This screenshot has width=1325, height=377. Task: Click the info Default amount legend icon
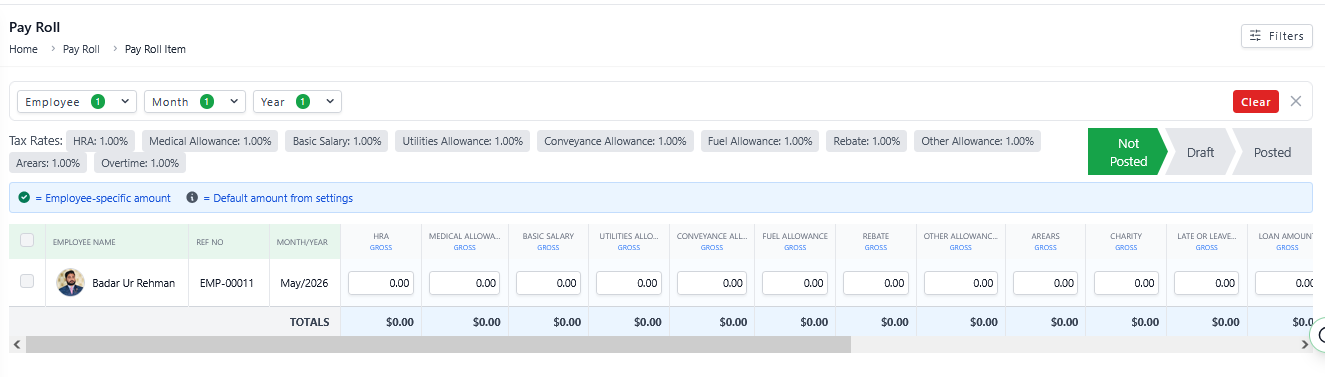pos(192,198)
